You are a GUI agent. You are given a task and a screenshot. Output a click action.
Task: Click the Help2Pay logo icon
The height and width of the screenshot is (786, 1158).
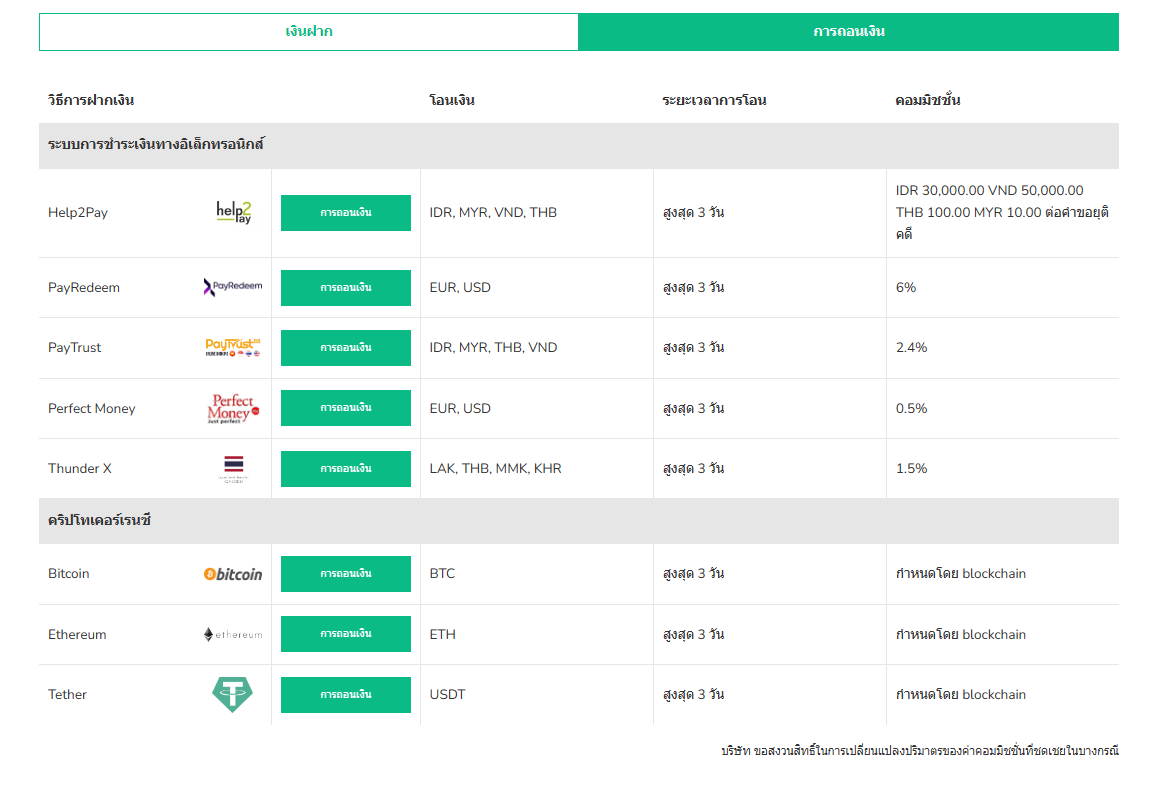click(234, 212)
